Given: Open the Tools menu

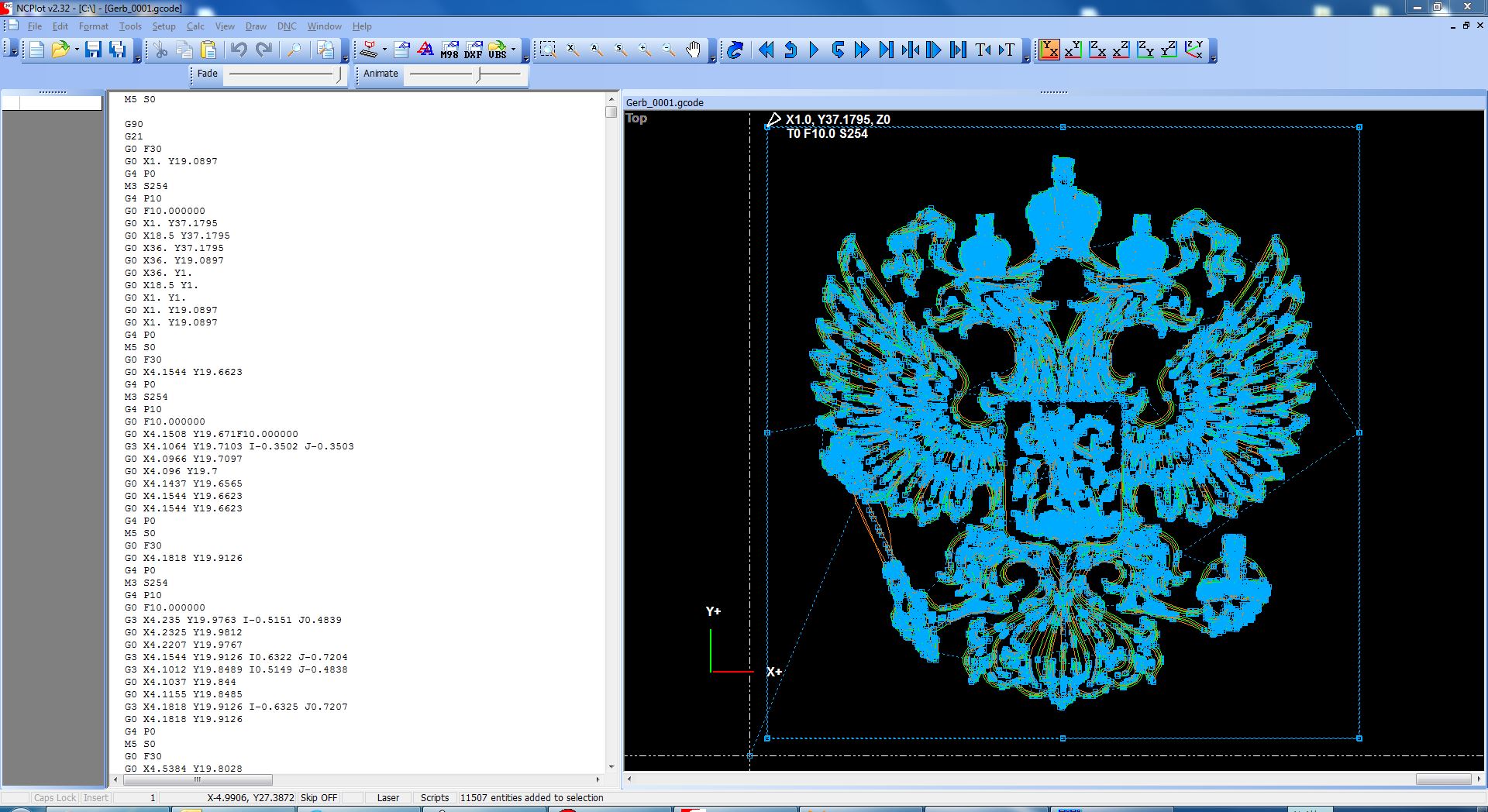Looking at the screenshot, I should (130, 26).
